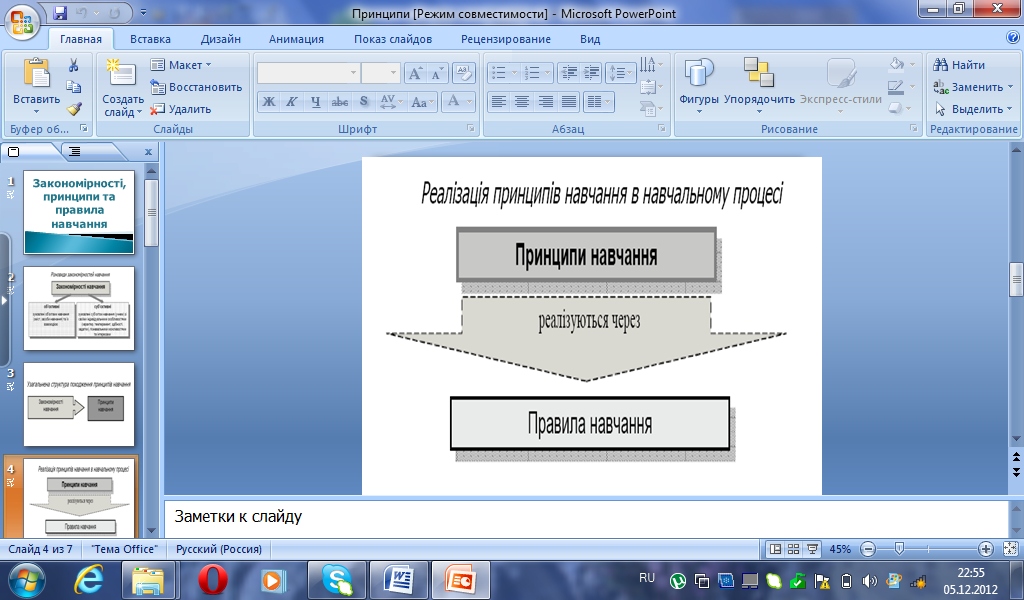Click the Cut scissors icon
This screenshot has width=1024, height=600.
(73, 65)
